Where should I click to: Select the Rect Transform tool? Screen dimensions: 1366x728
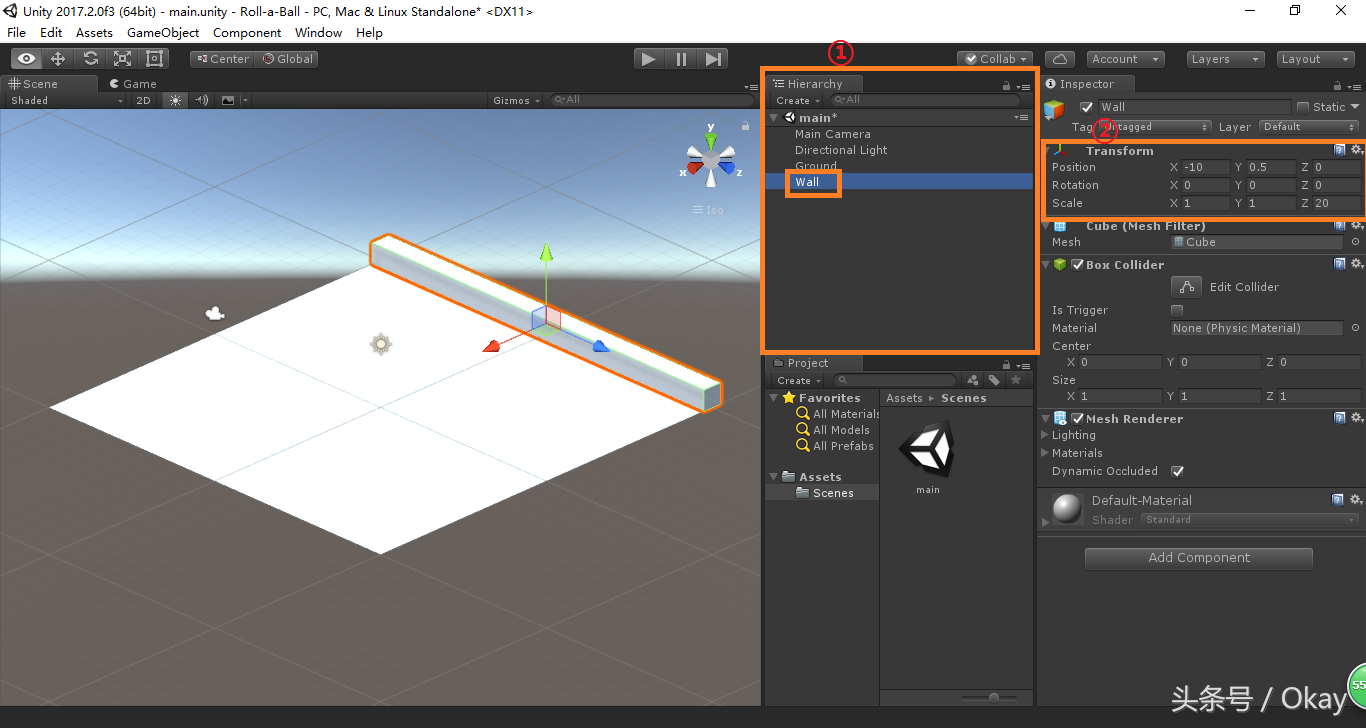click(x=154, y=59)
